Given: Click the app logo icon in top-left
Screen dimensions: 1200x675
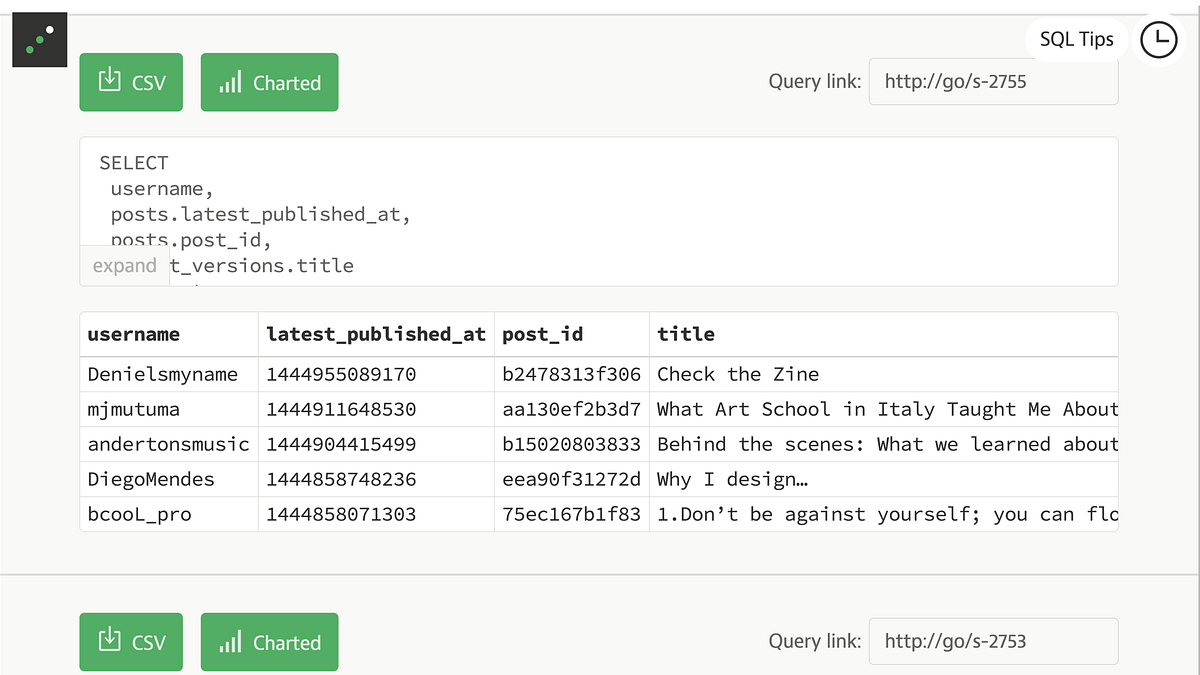Looking at the screenshot, I should [x=39, y=41].
